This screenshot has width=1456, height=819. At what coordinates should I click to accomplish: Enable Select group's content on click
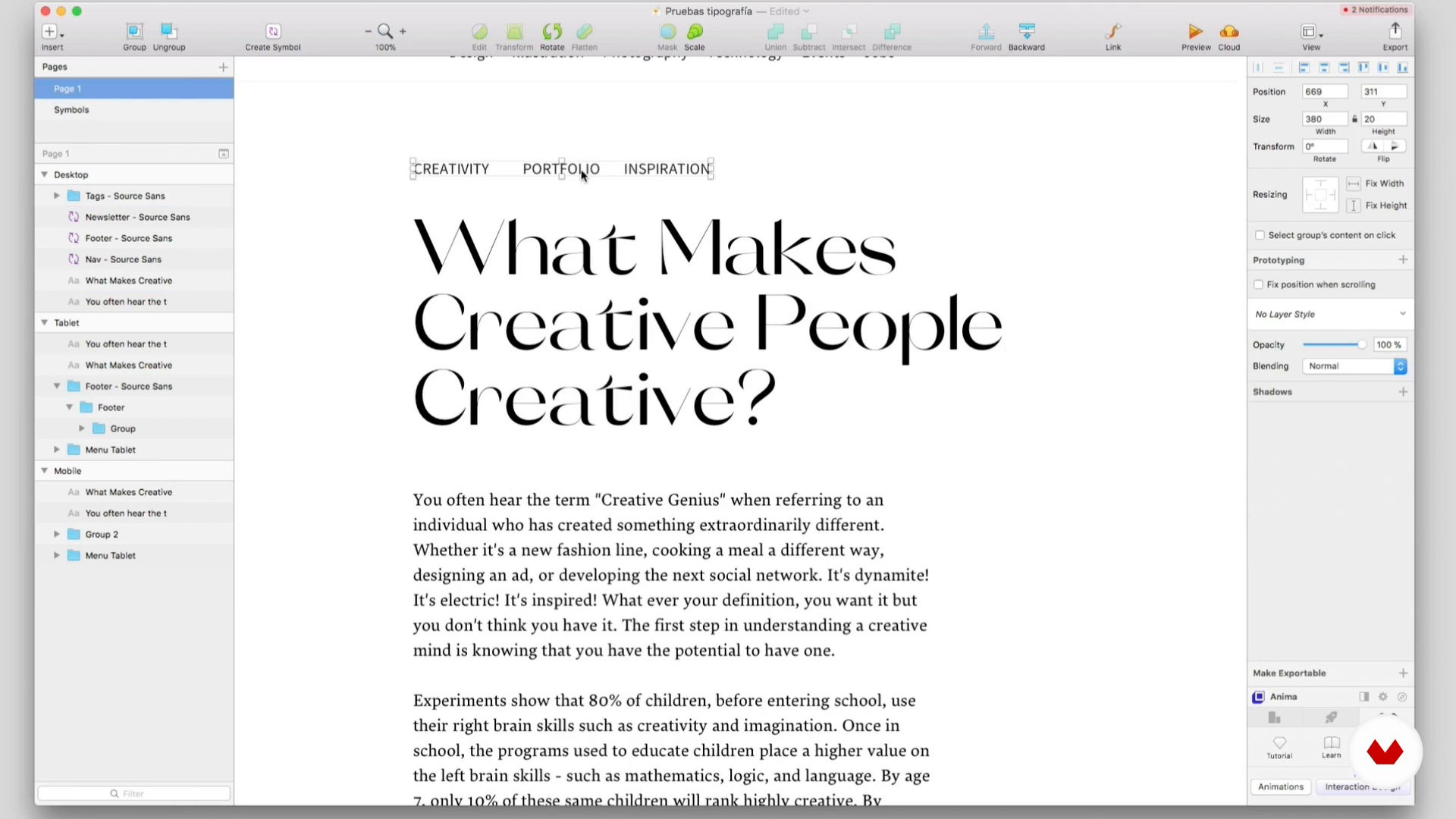1260,235
